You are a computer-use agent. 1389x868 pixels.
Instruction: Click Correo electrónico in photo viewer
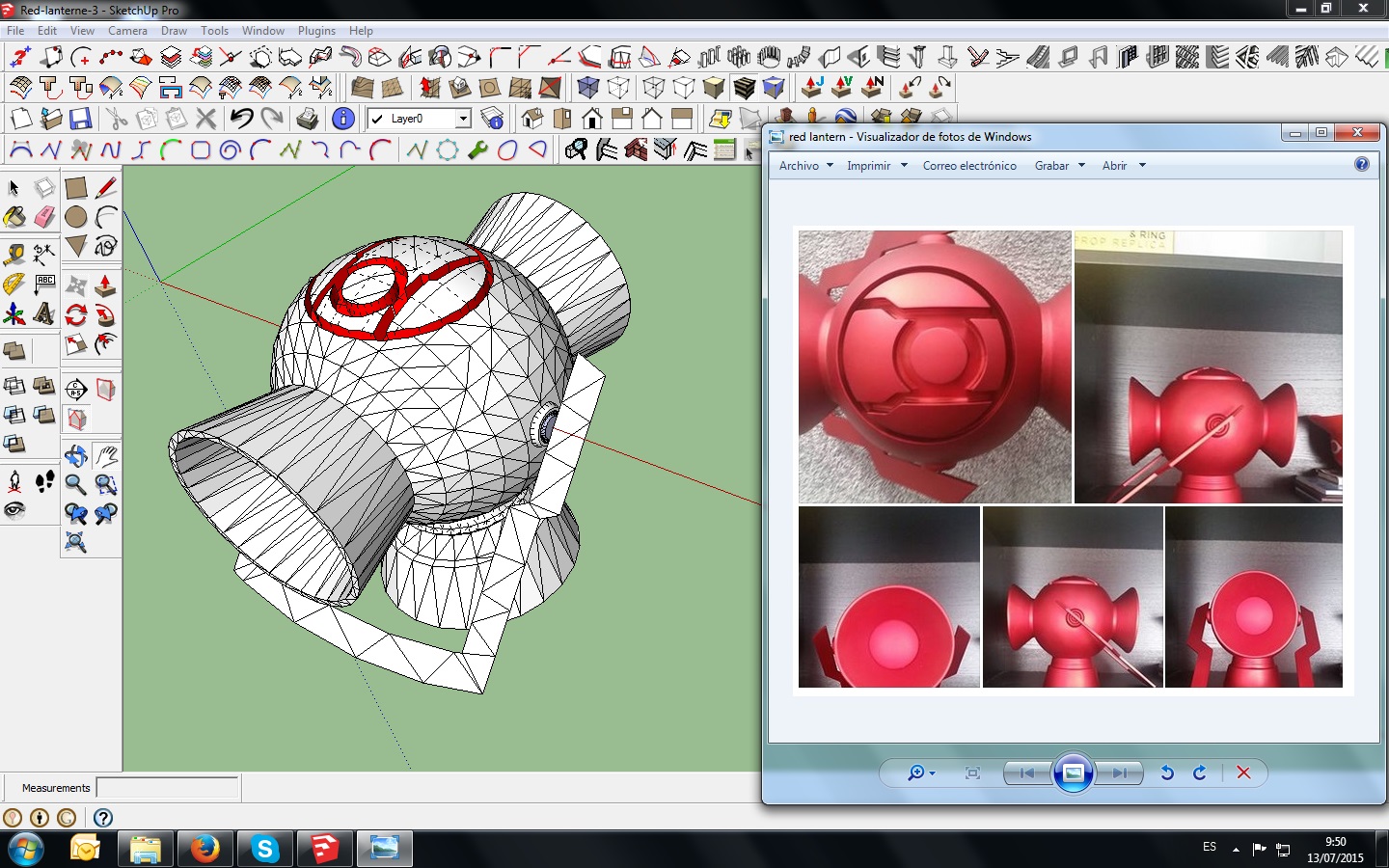[969, 166]
